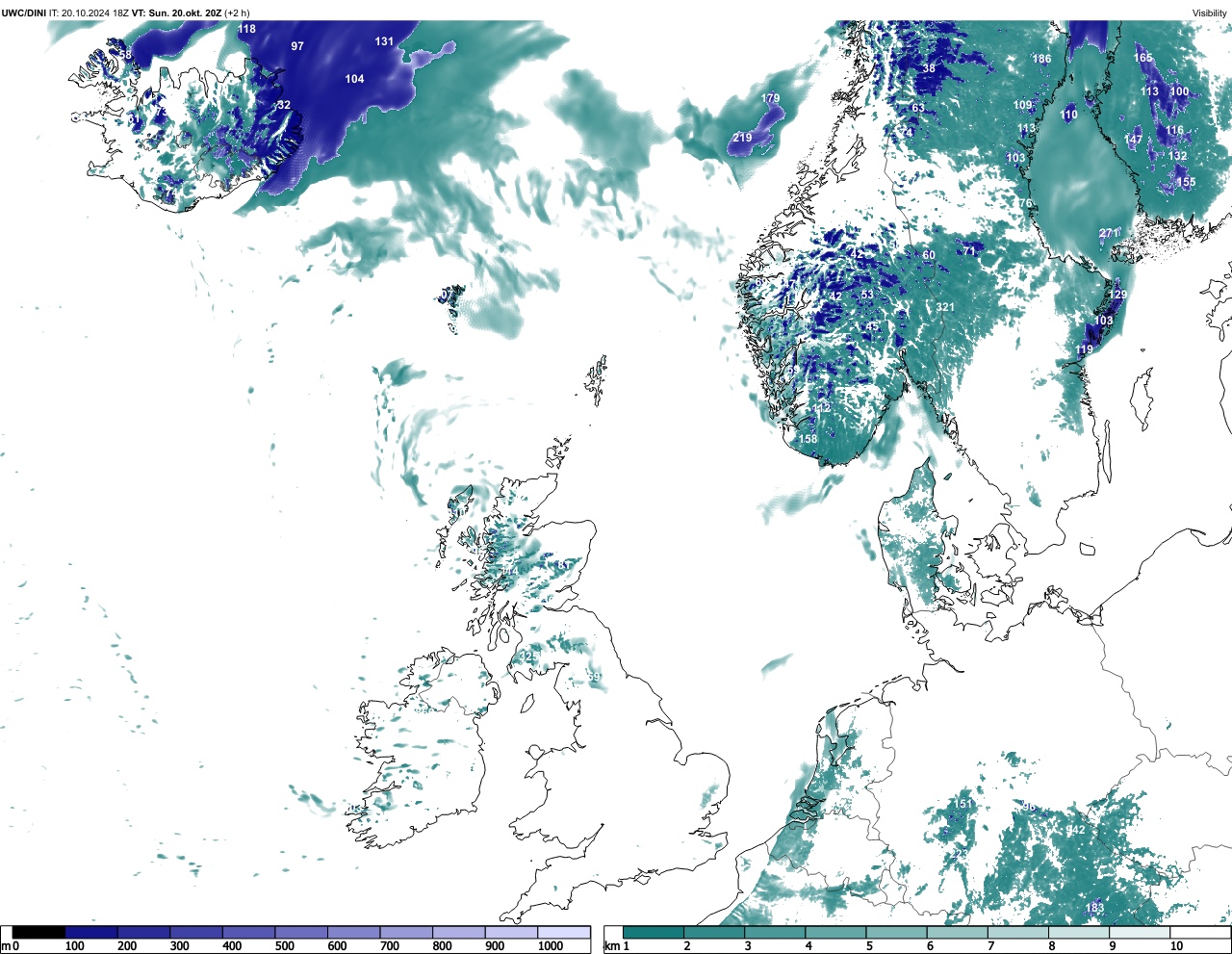The height and width of the screenshot is (954, 1232).
Task: Click the '186' visibility value on the map
Action: tap(1042, 59)
